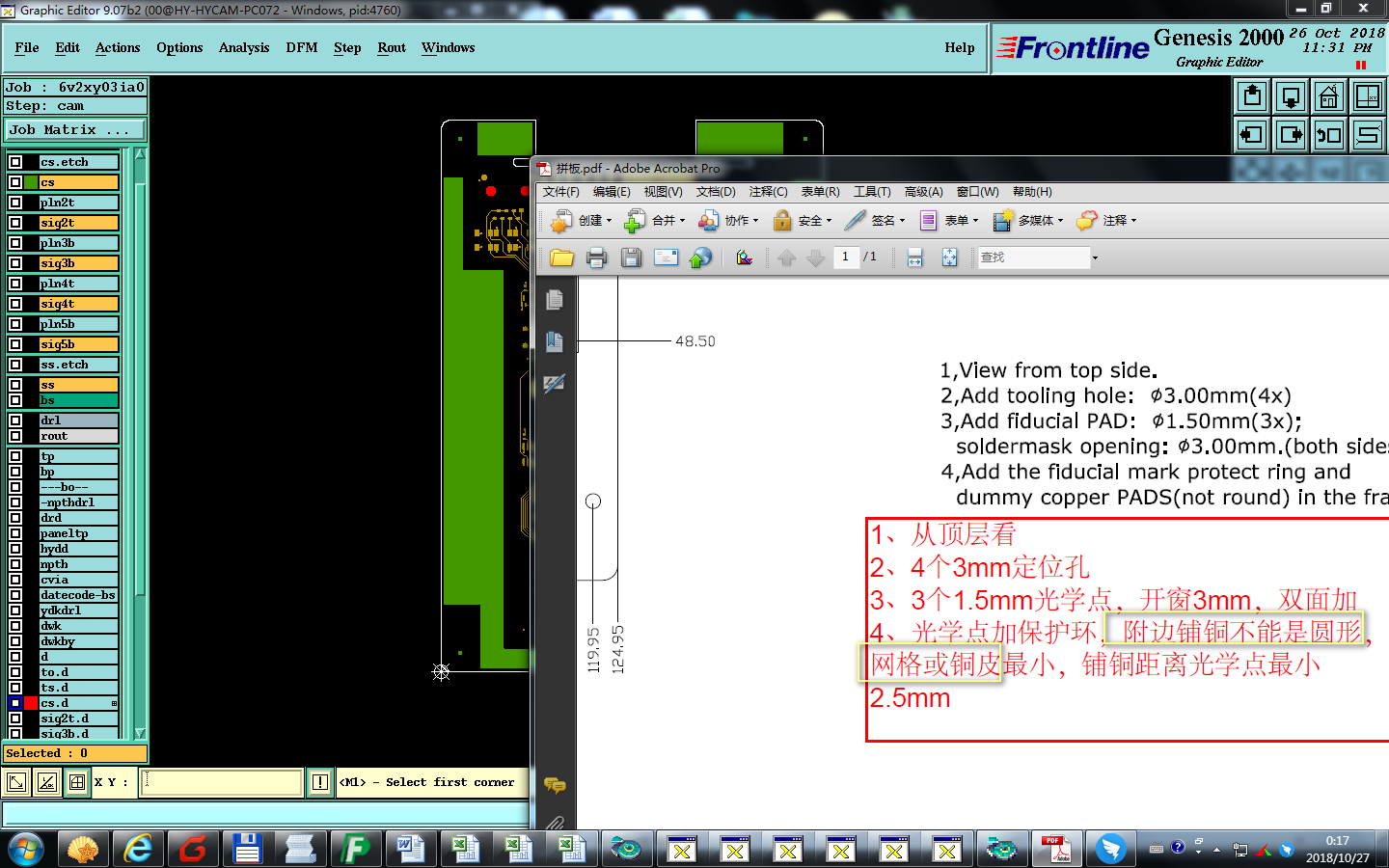Screen dimensions: 1389x868
Task: Click the angle snap icon next to X Y
Action: click(47, 782)
